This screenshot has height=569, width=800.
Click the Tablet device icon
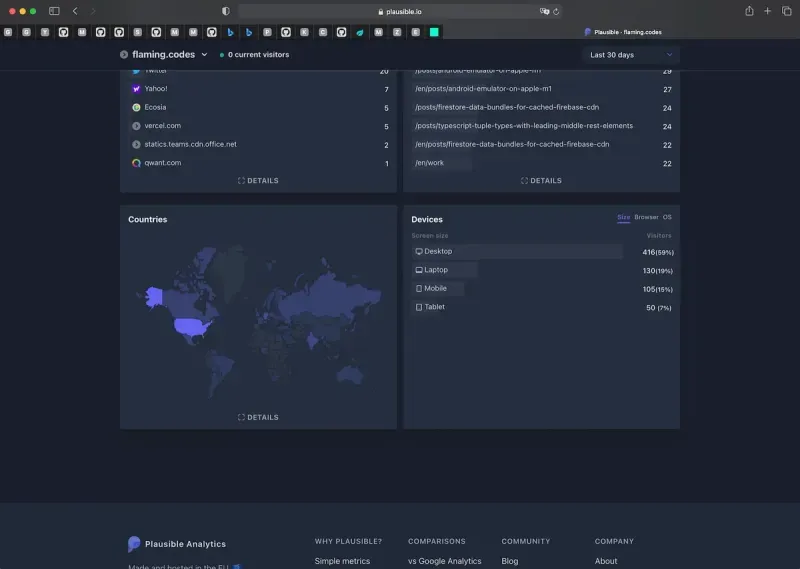(419, 307)
